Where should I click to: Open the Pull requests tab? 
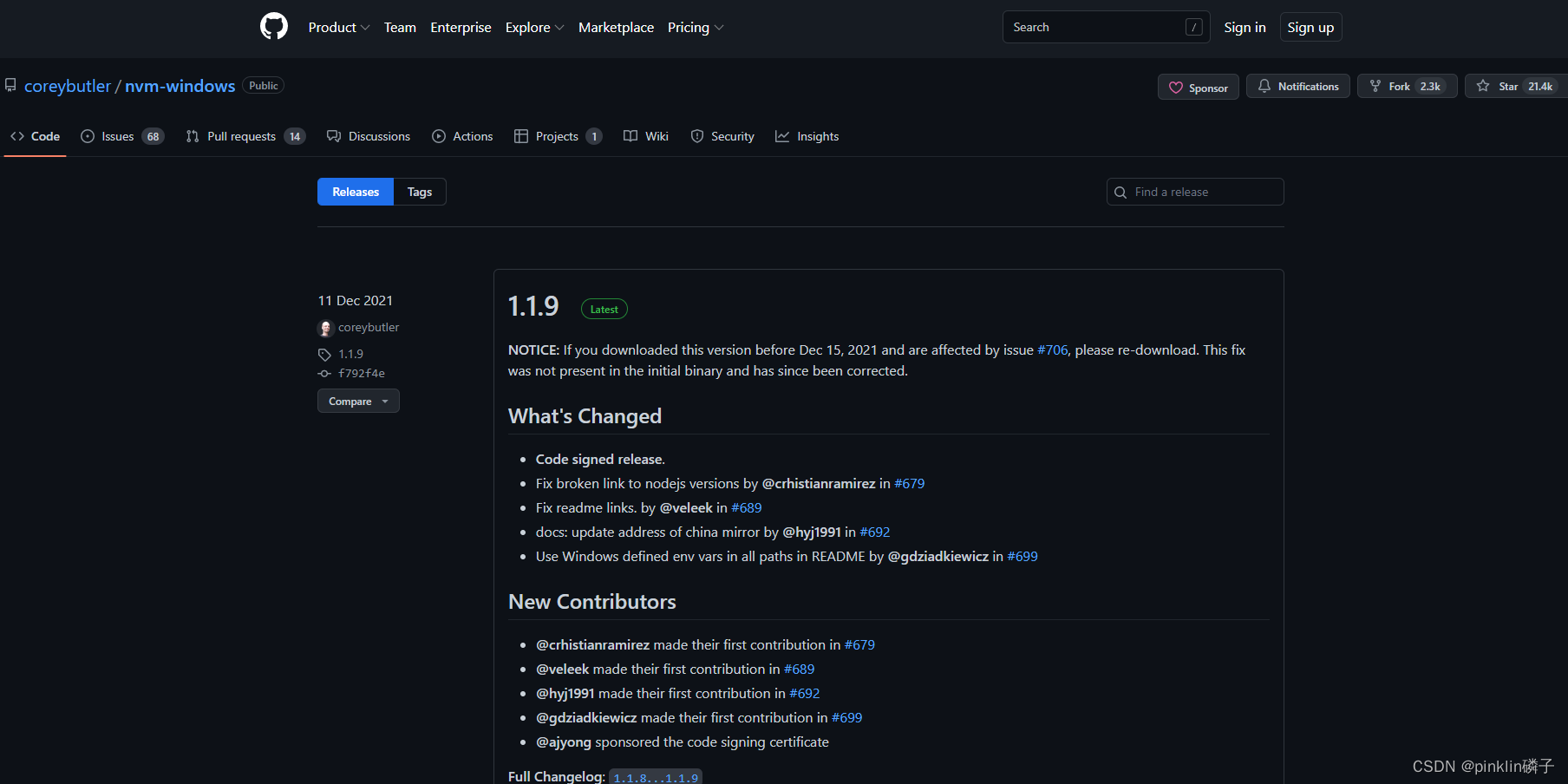[x=245, y=136]
